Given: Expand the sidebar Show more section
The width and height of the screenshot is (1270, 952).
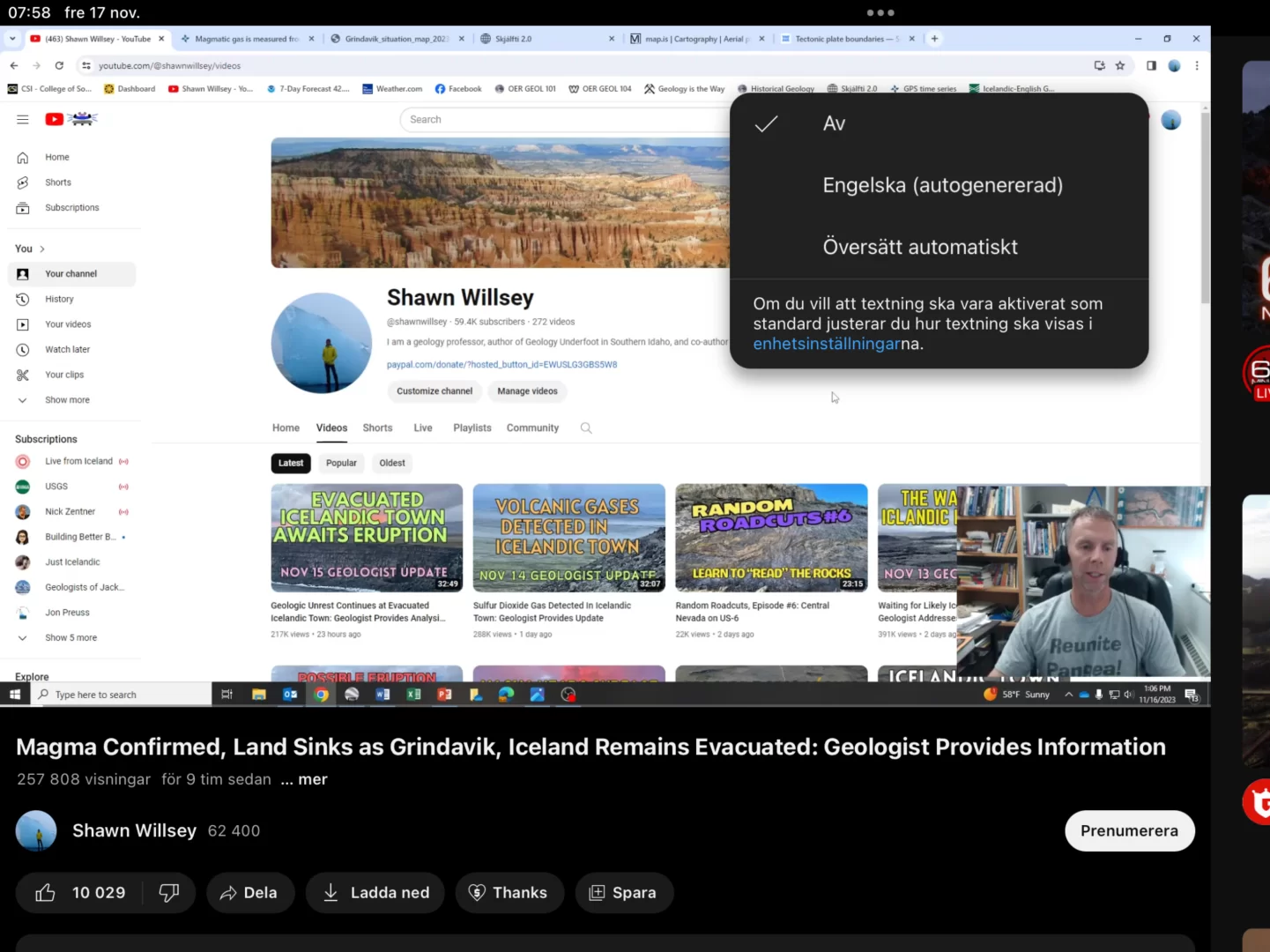Looking at the screenshot, I should click(x=67, y=400).
